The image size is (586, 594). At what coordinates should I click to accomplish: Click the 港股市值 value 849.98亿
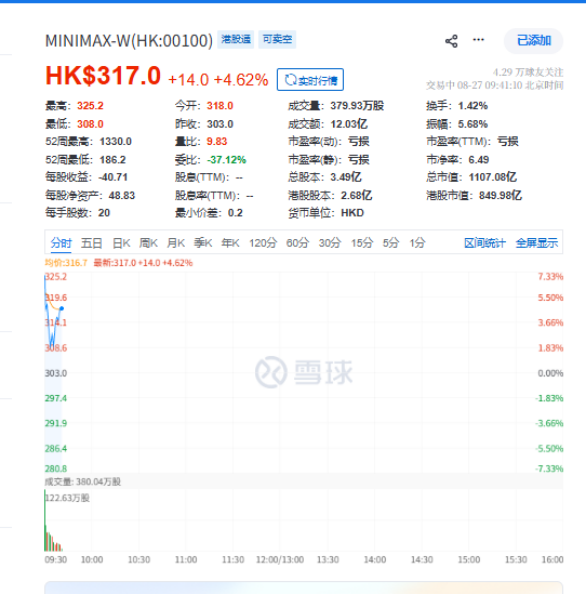[x=500, y=195]
